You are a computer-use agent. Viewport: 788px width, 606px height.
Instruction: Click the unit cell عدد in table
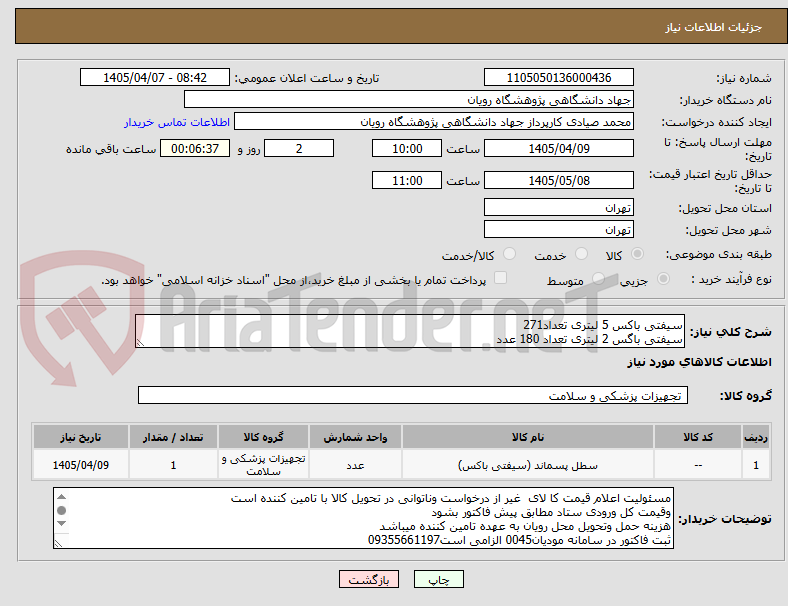[x=355, y=465]
